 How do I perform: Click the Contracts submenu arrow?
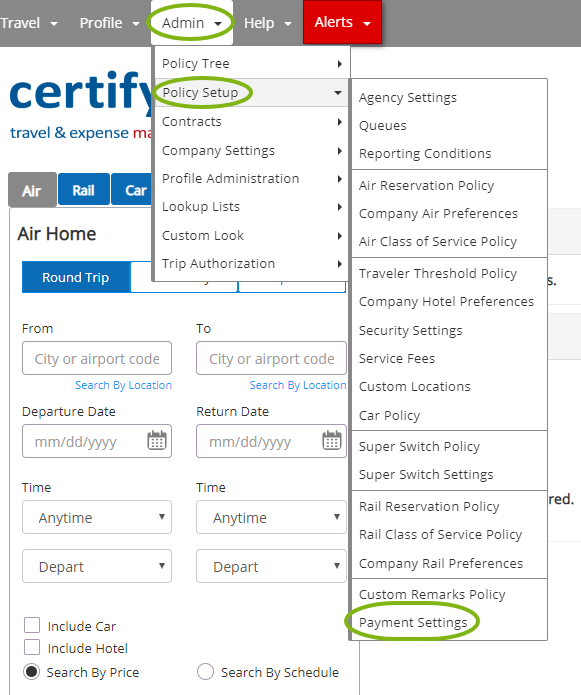(339, 122)
